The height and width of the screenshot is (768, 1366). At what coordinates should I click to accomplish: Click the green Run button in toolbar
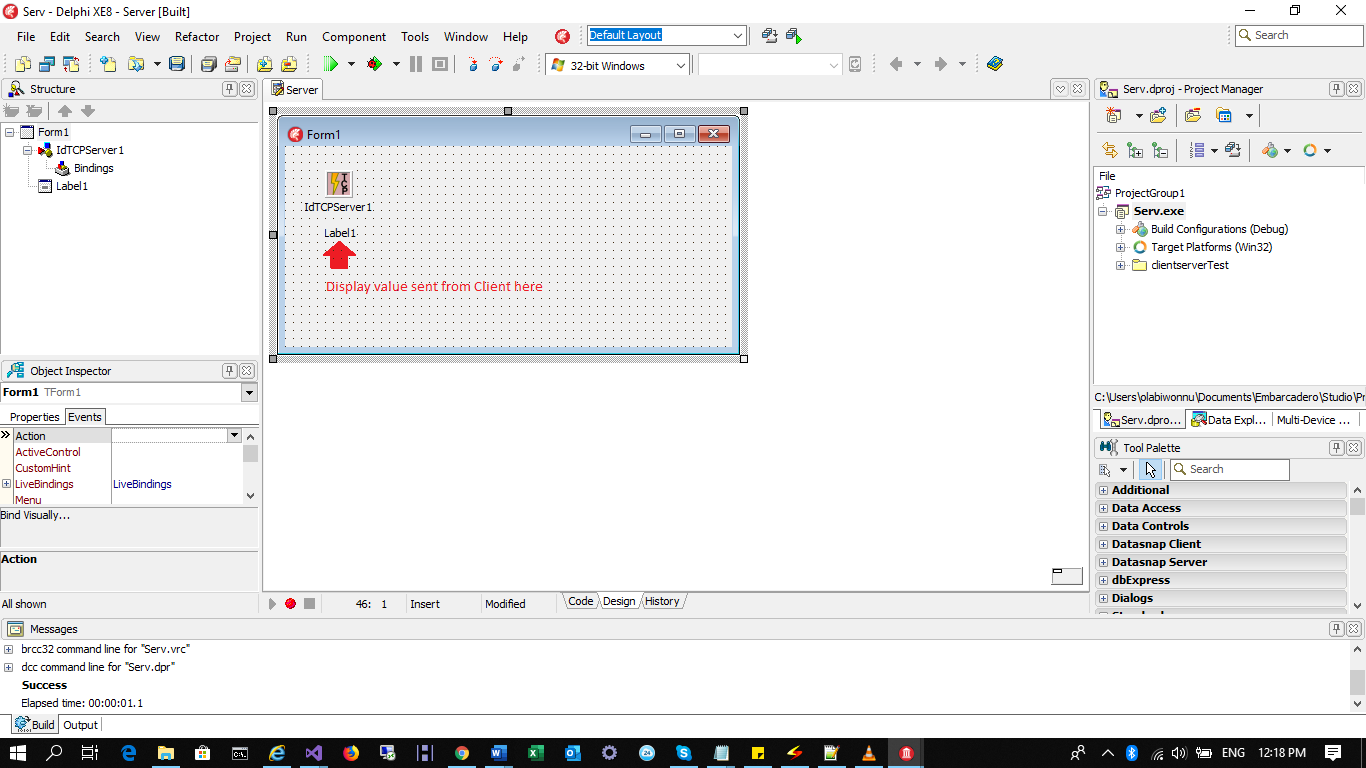coord(331,64)
